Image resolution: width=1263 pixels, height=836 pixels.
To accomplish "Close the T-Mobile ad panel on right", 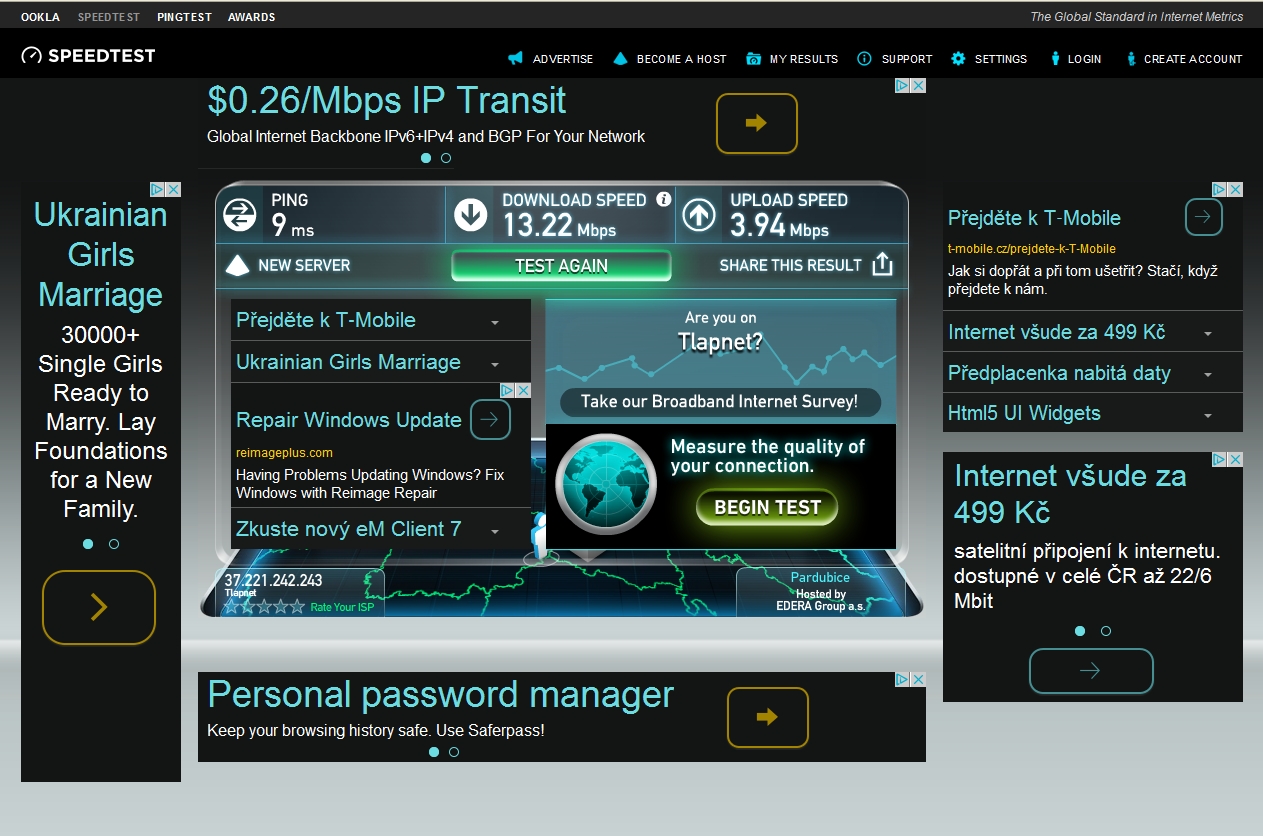I will (1235, 189).
